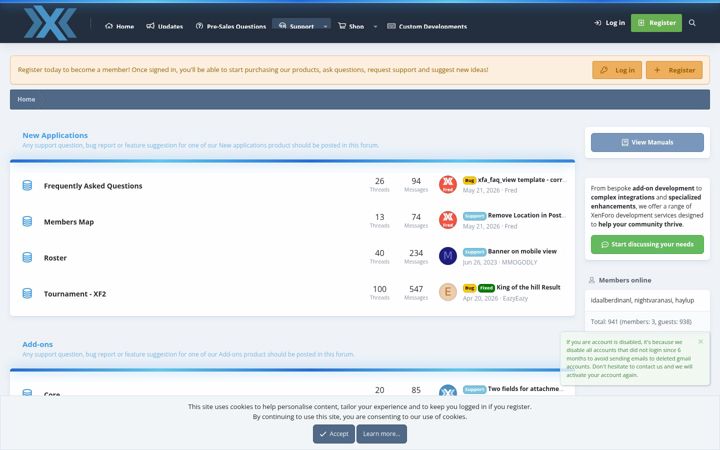Viewport: 720px width, 450px height.
Task: Accept the cookies notice
Action: [x=334, y=433]
